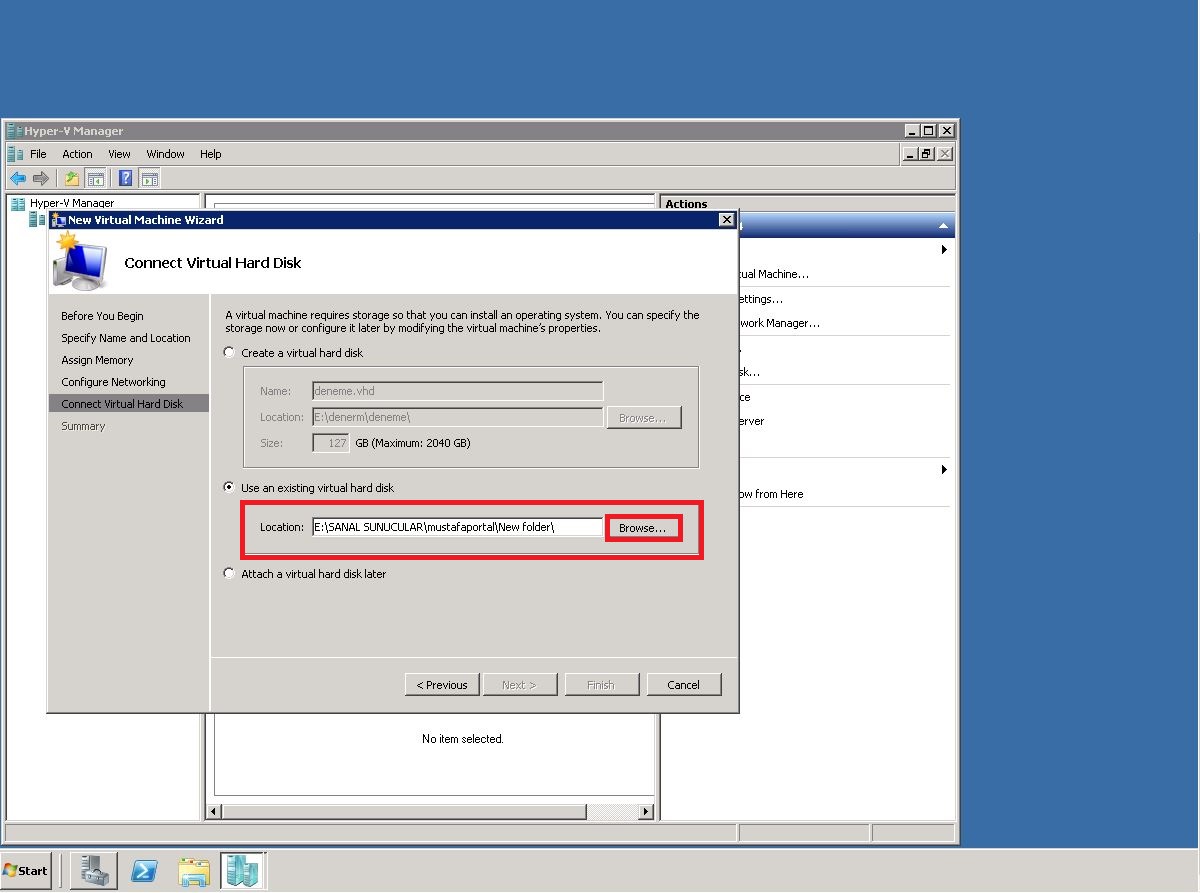This screenshot has height=893, width=1200.
Task: Open the Action menu
Action: point(77,153)
